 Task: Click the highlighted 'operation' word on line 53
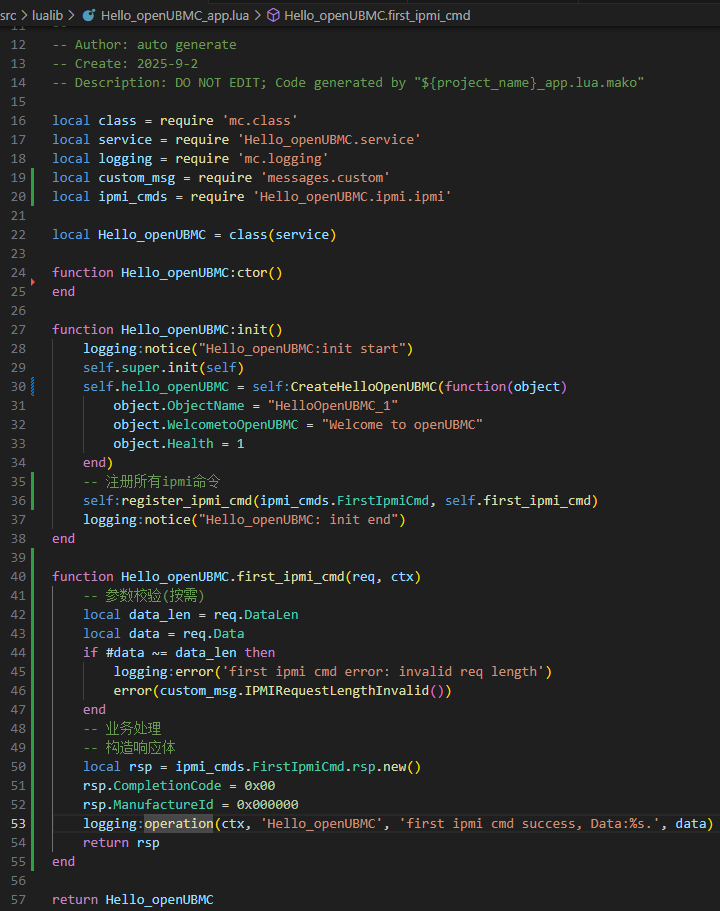(x=179, y=823)
